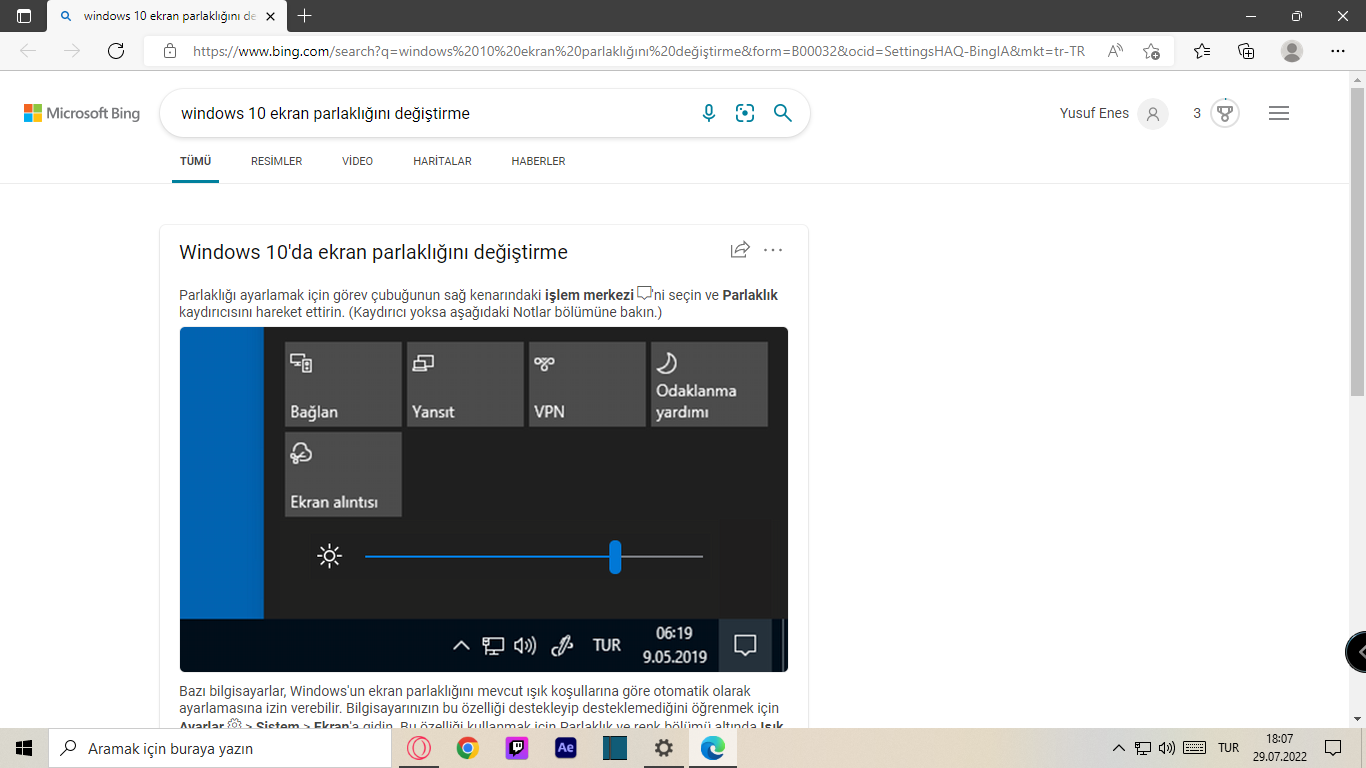
Task: View site information lock icon
Action: (170, 51)
